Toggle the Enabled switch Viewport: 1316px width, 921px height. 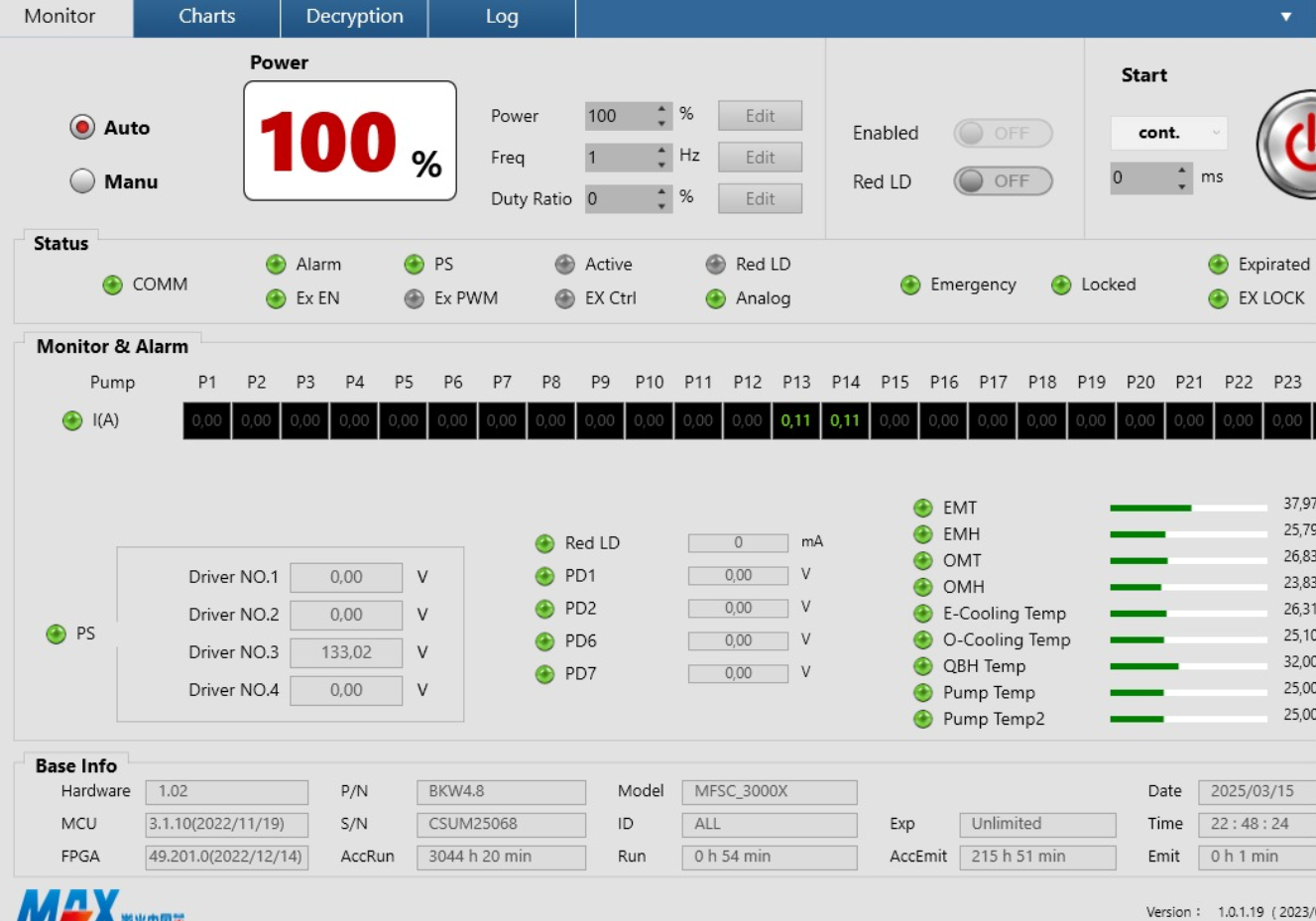pyautogui.click(x=1003, y=133)
